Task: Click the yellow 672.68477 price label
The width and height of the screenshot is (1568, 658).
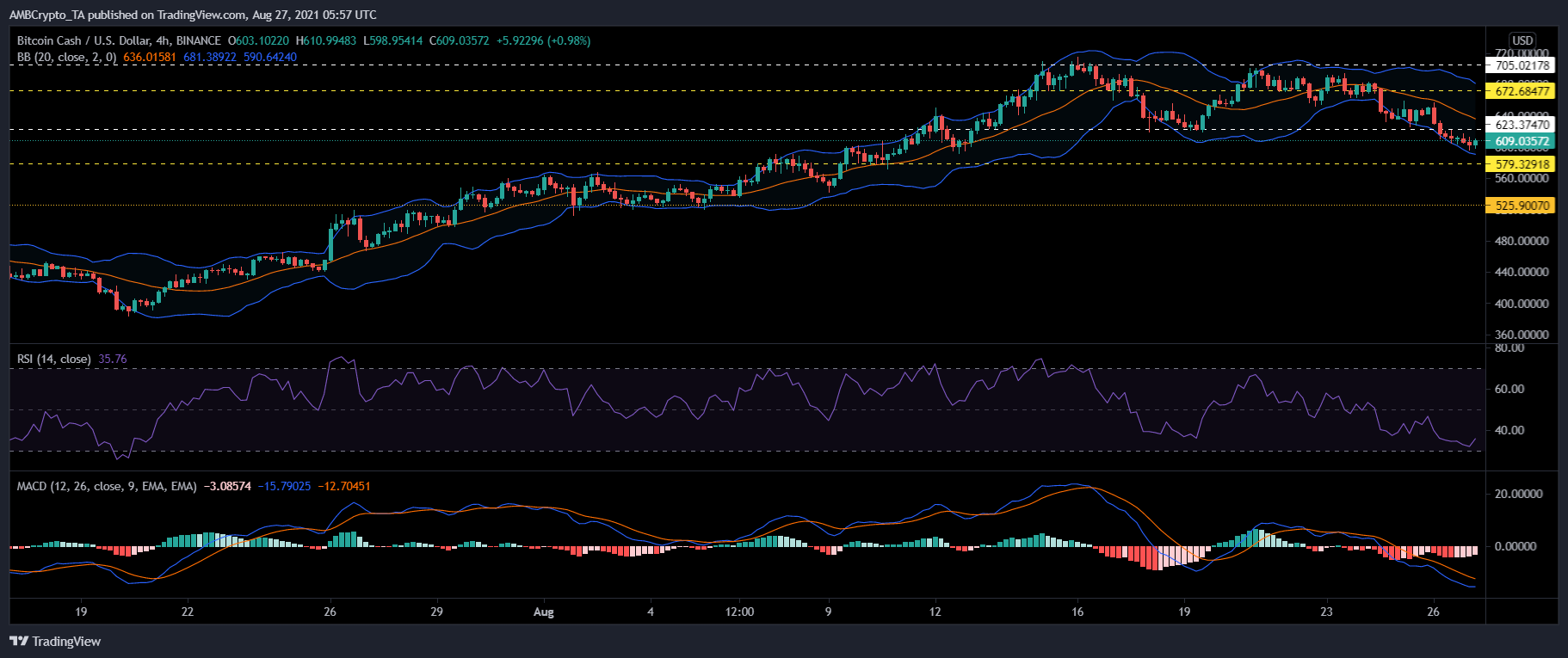Action: (x=1522, y=91)
